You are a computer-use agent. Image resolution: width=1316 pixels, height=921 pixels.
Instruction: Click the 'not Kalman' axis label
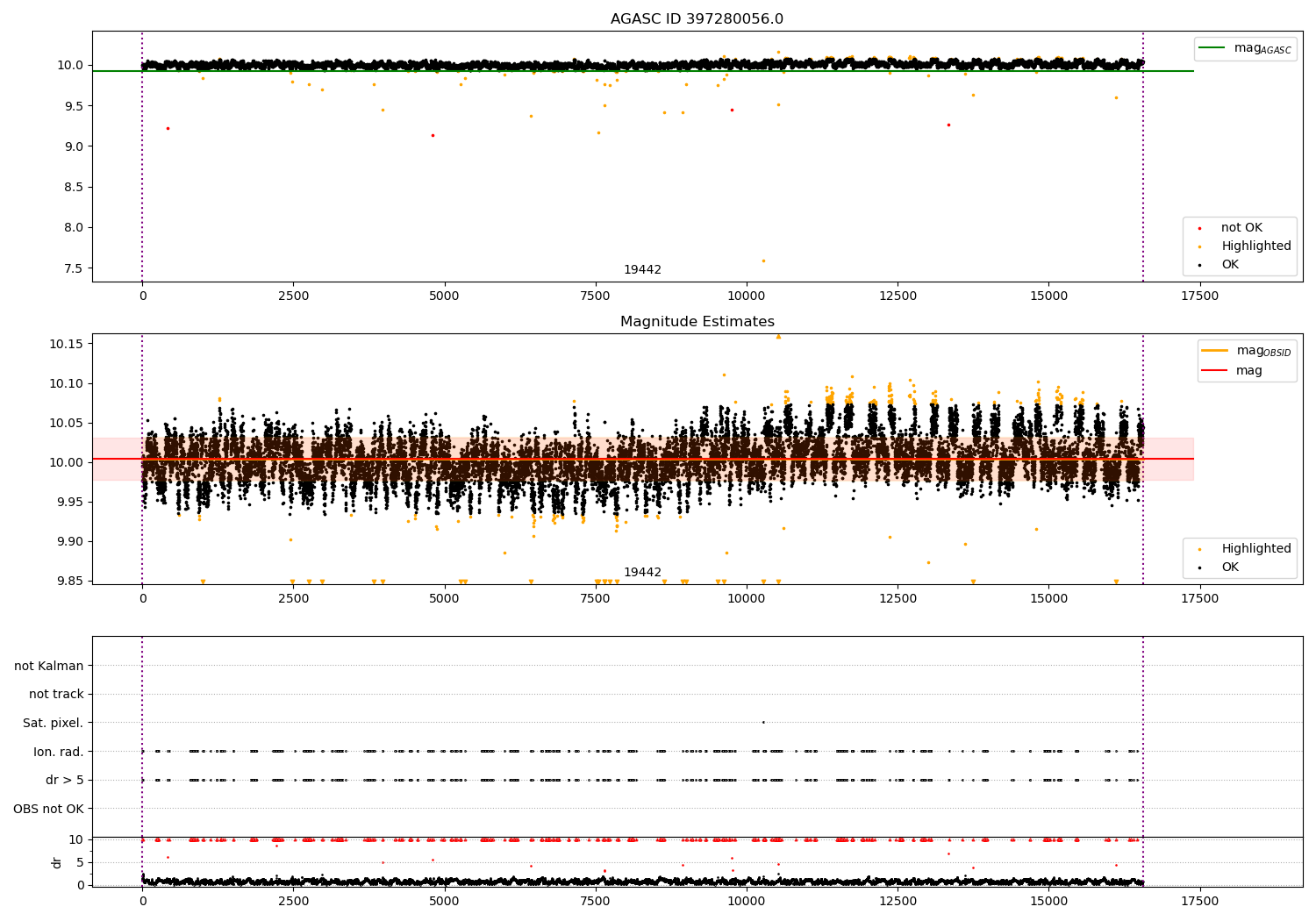(49, 666)
